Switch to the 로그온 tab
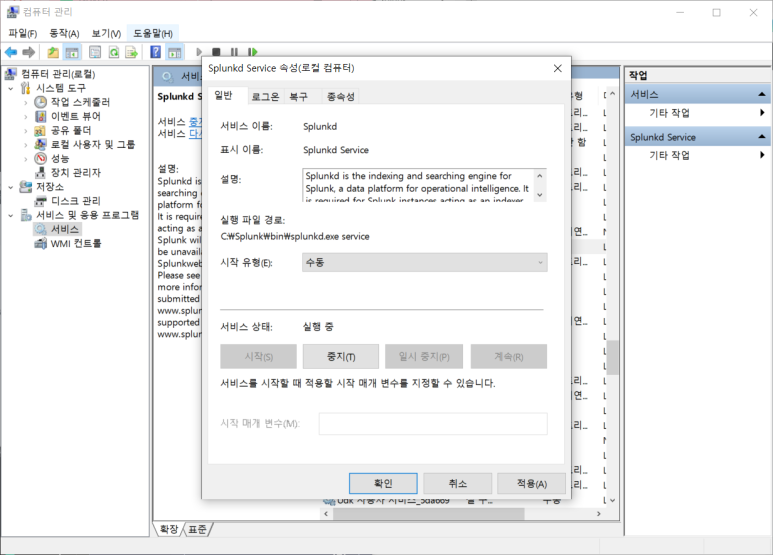The height and width of the screenshot is (555, 773). 265,97
